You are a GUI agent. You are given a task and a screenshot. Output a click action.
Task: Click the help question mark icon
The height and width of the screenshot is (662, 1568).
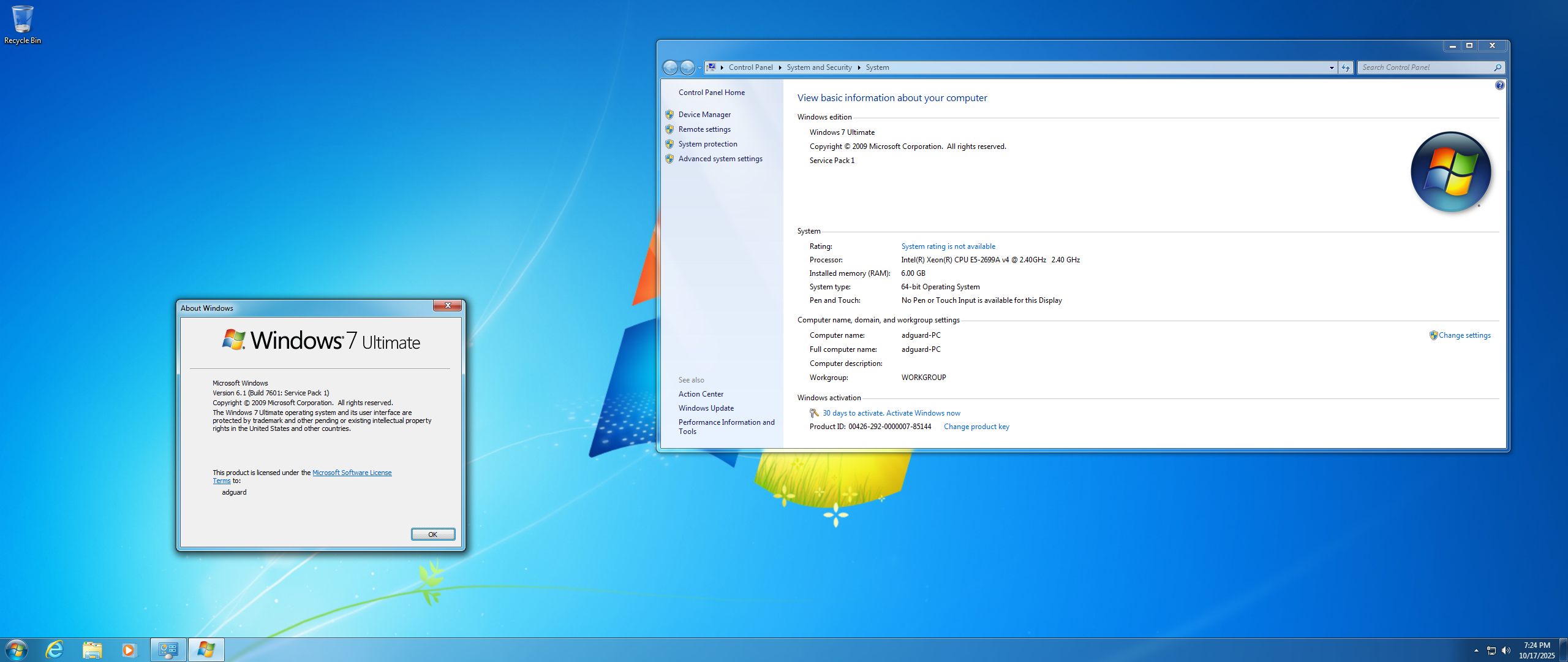click(x=1499, y=85)
